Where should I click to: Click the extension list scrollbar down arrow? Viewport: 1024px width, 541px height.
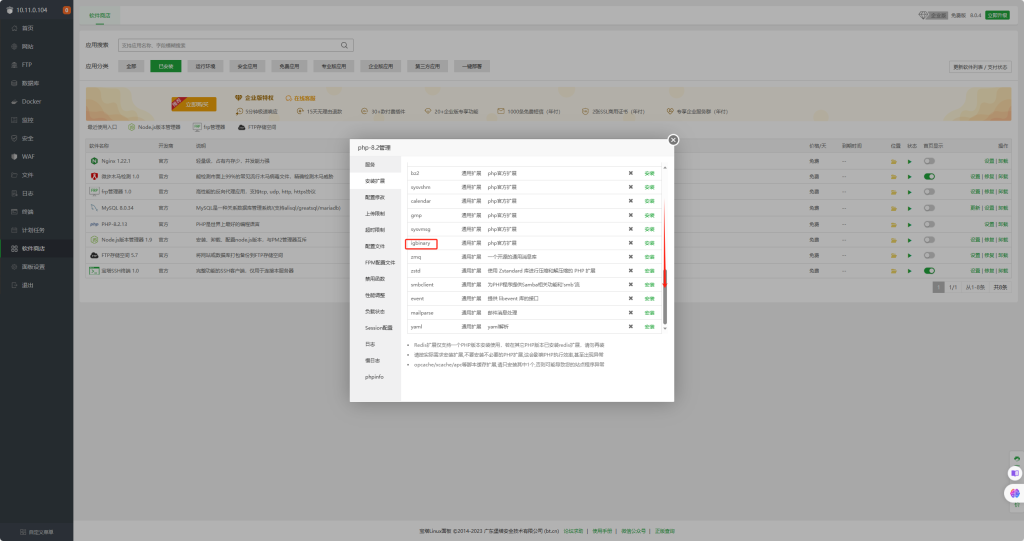pyautogui.click(x=665, y=329)
